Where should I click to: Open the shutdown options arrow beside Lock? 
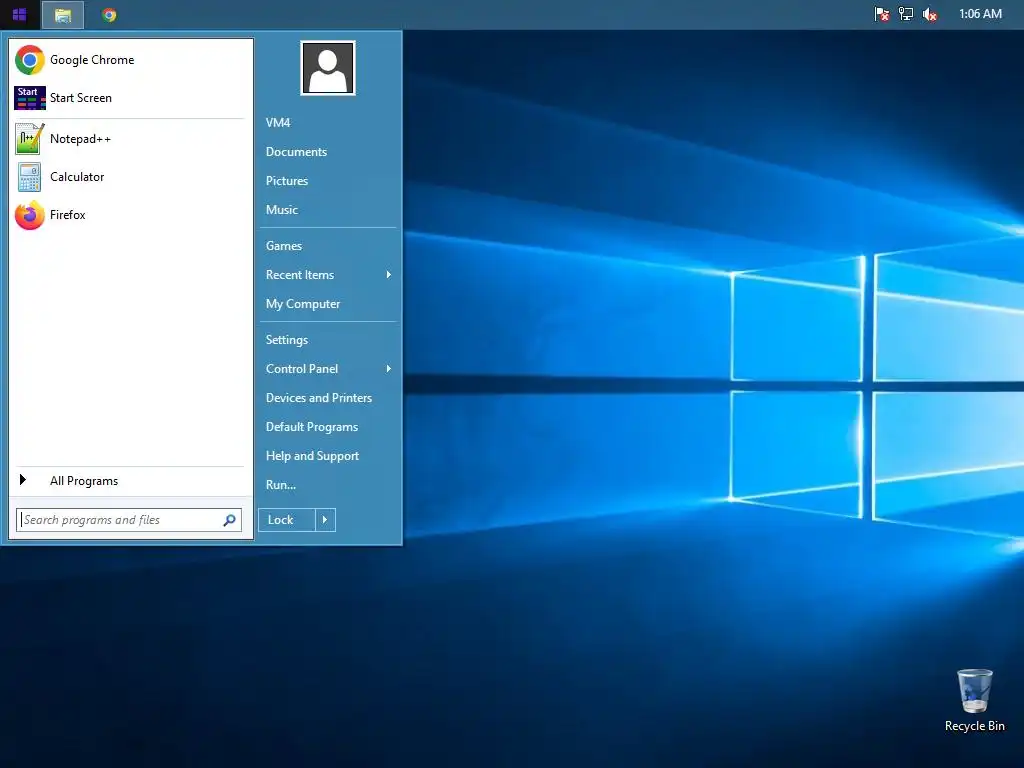[325, 520]
